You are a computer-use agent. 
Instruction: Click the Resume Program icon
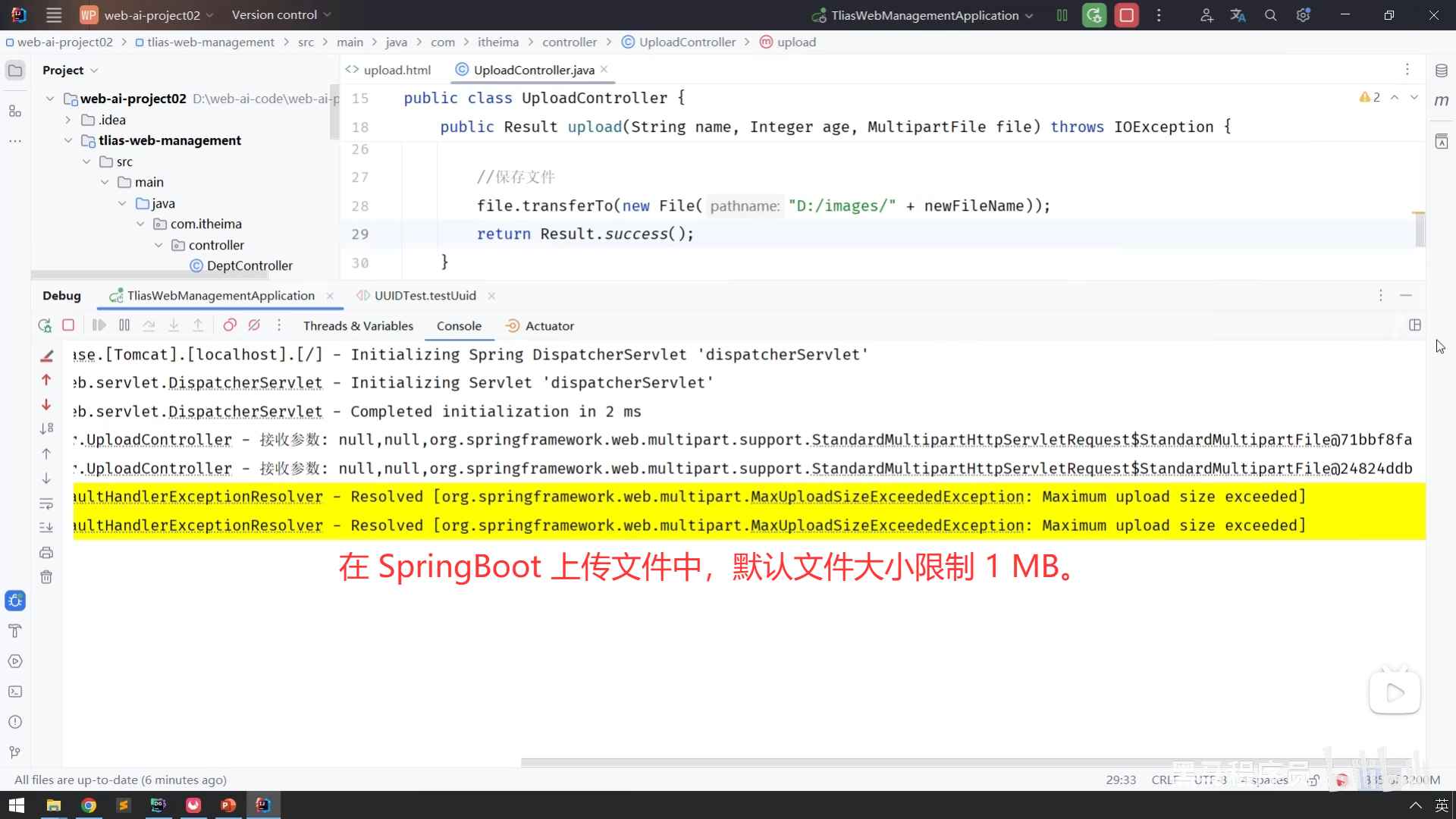click(99, 325)
